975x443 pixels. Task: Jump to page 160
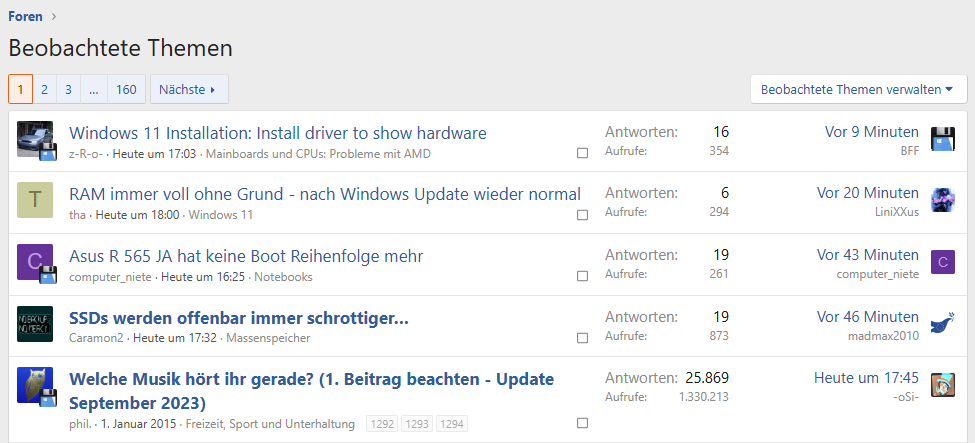[x=126, y=90]
